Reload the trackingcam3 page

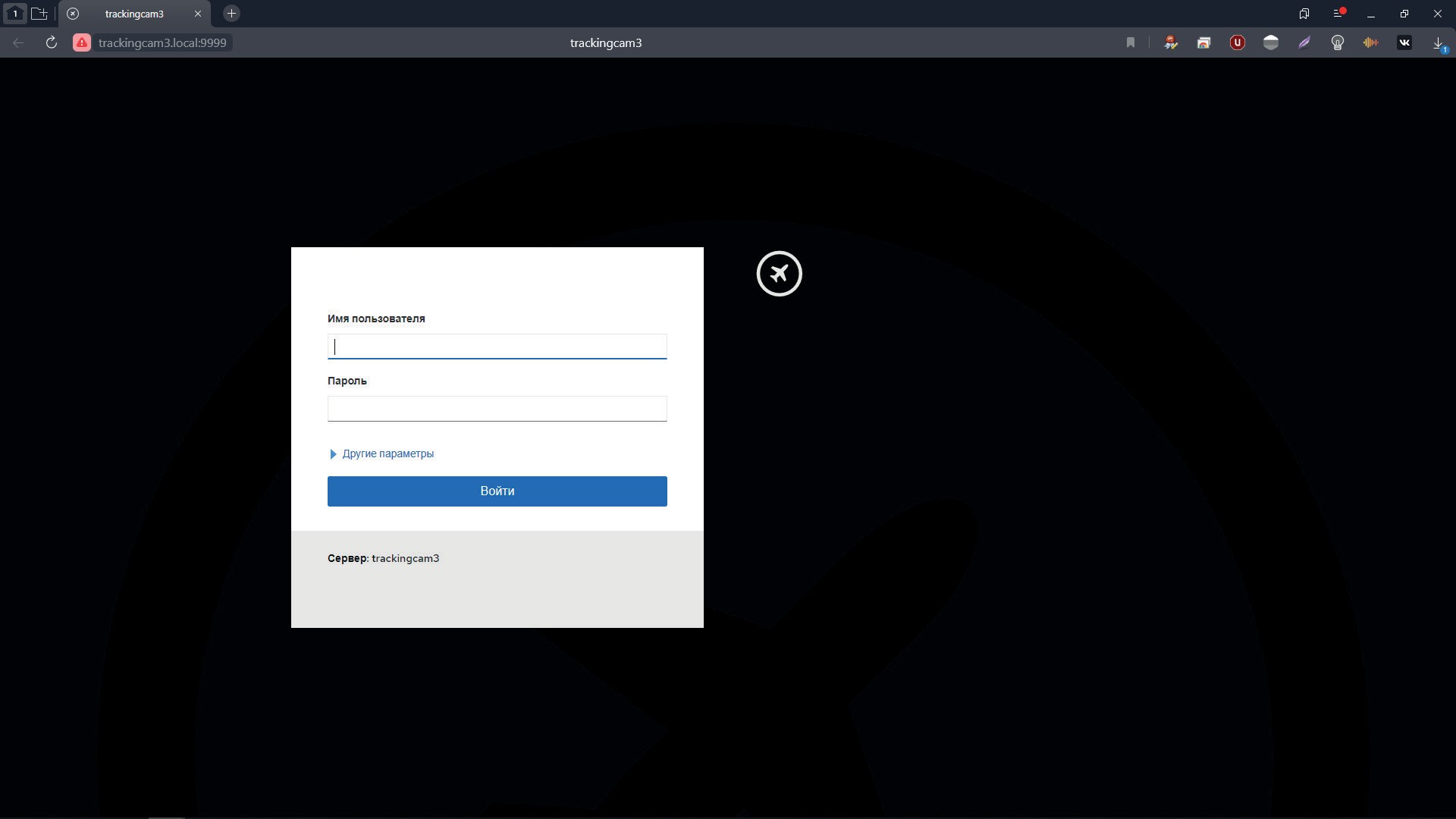pyautogui.click(x=51, y=42)
